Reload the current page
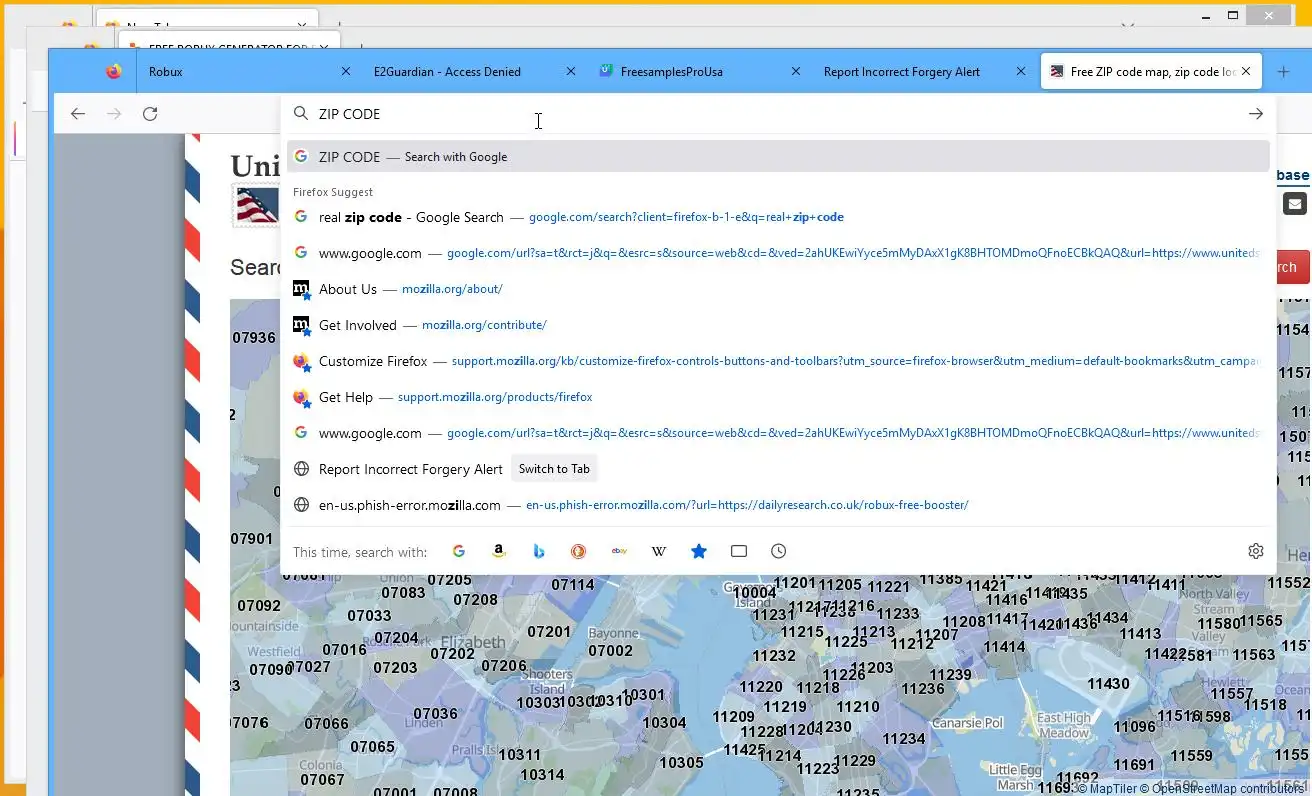The width and height of the screenshot is (1312, 796). click(150, 114)
